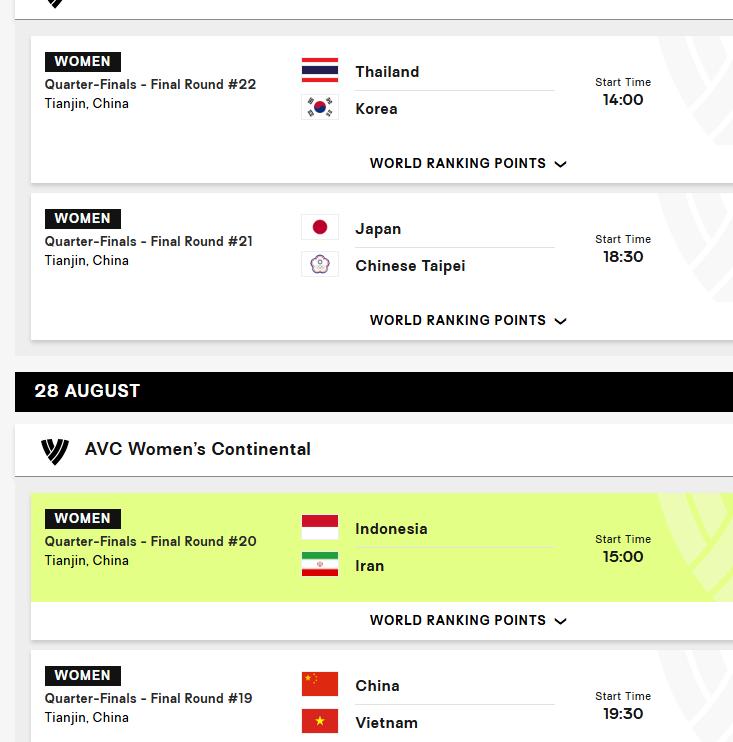Viewport: 733px width, 742px height.
Task: Click the Thailand flag icon
Action: (320, 70)
